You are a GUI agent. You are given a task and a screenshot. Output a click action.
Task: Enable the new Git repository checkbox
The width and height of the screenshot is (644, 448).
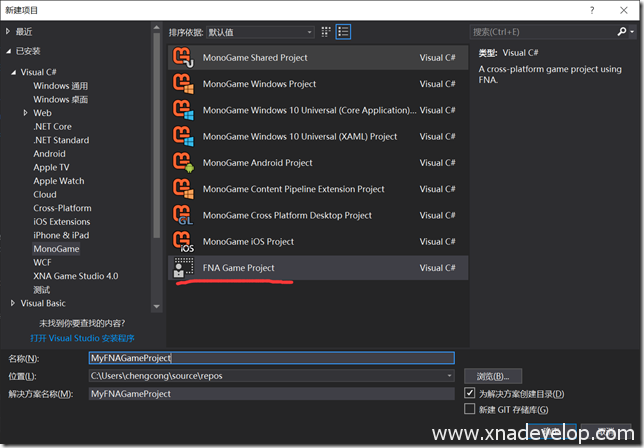click(470, 409)
